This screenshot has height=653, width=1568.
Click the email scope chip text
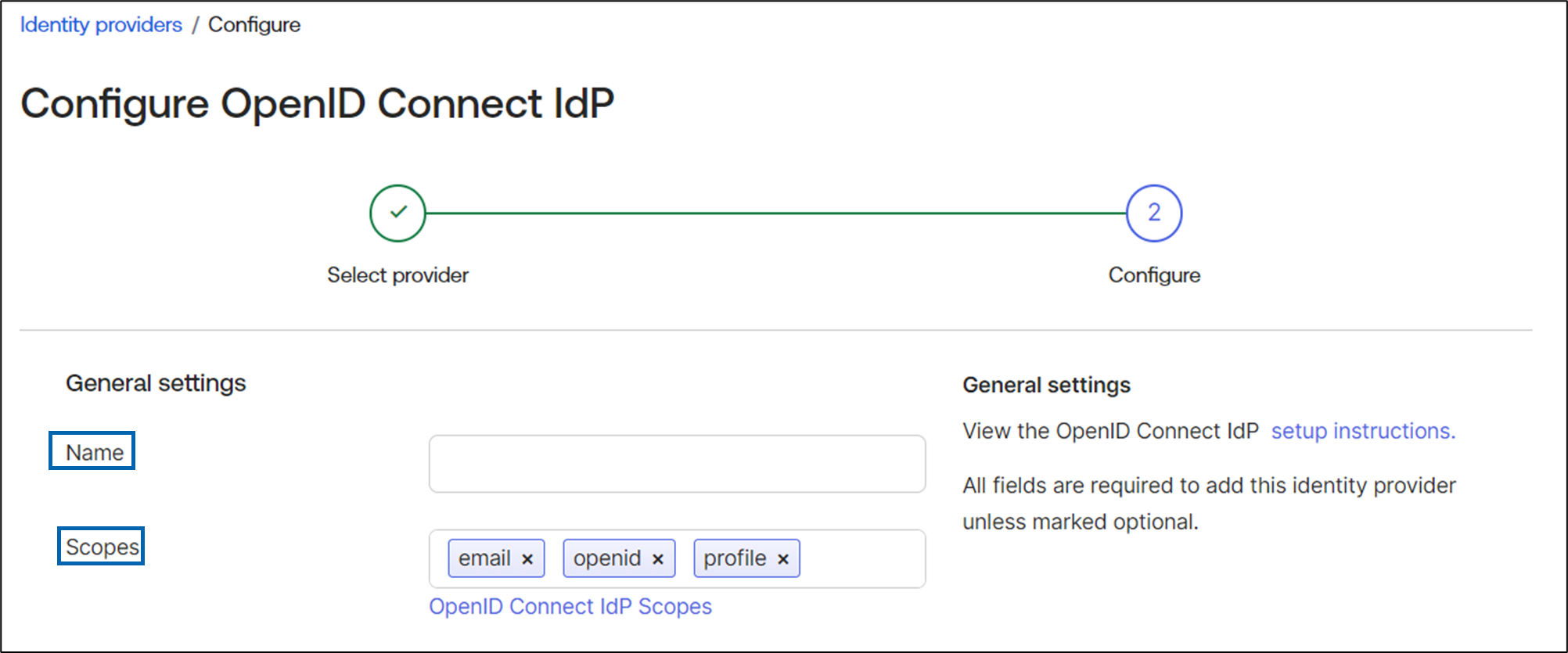coord(484,558)
